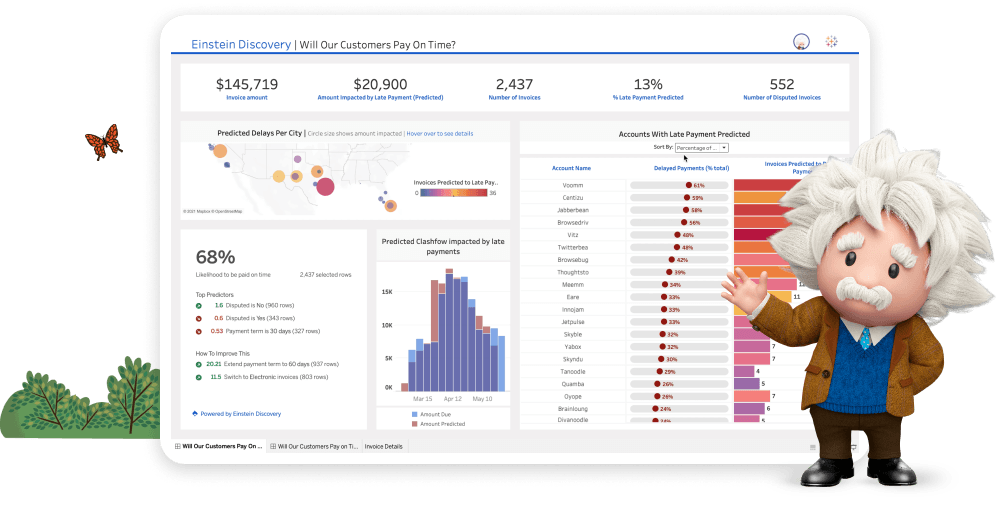Click the 2,437 selected rows text
The width and height of the screenshot is (996, 510).
pos(325,275)
